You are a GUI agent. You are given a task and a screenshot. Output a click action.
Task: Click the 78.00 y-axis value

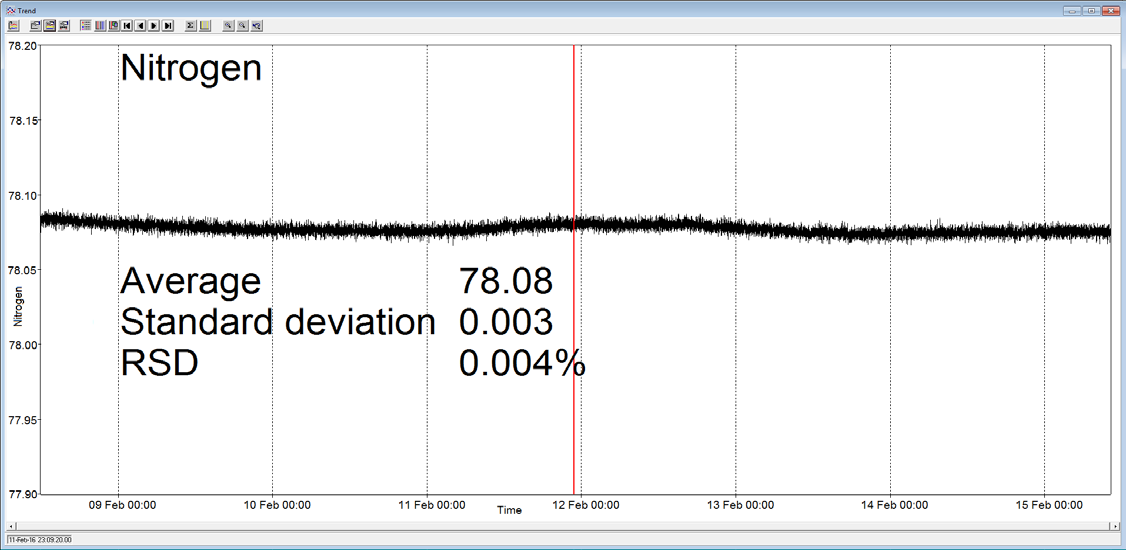[x=22, y=344]
